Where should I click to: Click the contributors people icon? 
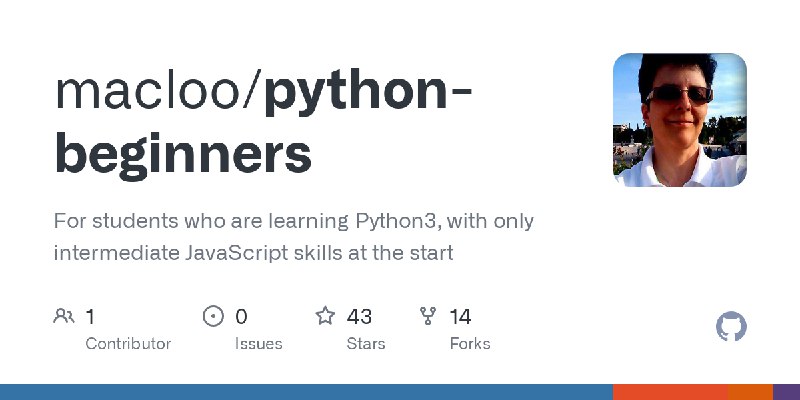point(64,316)
